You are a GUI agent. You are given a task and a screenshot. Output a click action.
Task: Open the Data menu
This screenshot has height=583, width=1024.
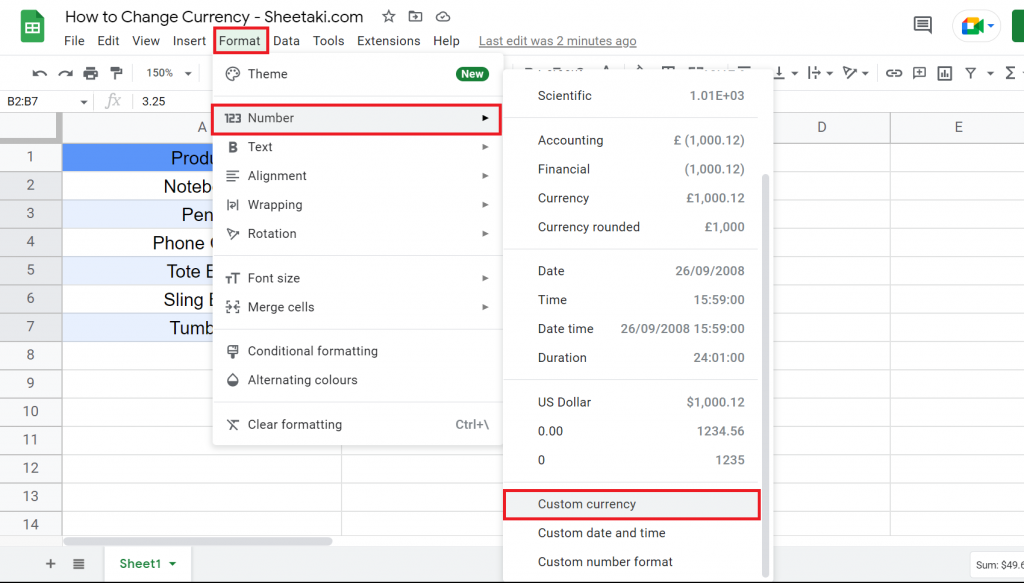(x=286, y=41)
